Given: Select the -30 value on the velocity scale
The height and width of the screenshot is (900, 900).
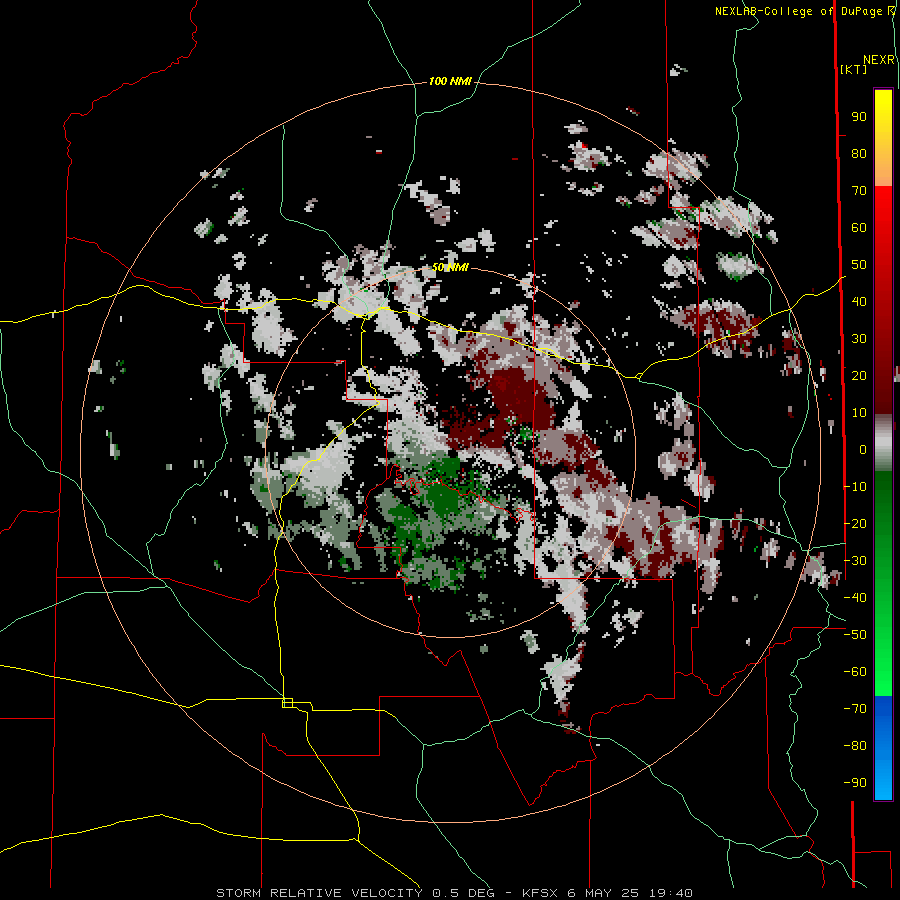Looking at the screenshot, I should 855,561.
